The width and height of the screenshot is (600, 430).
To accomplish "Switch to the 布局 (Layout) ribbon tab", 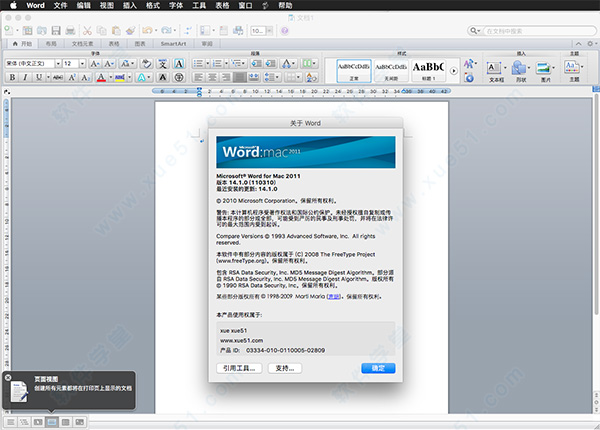I will [x=51, y=44].
